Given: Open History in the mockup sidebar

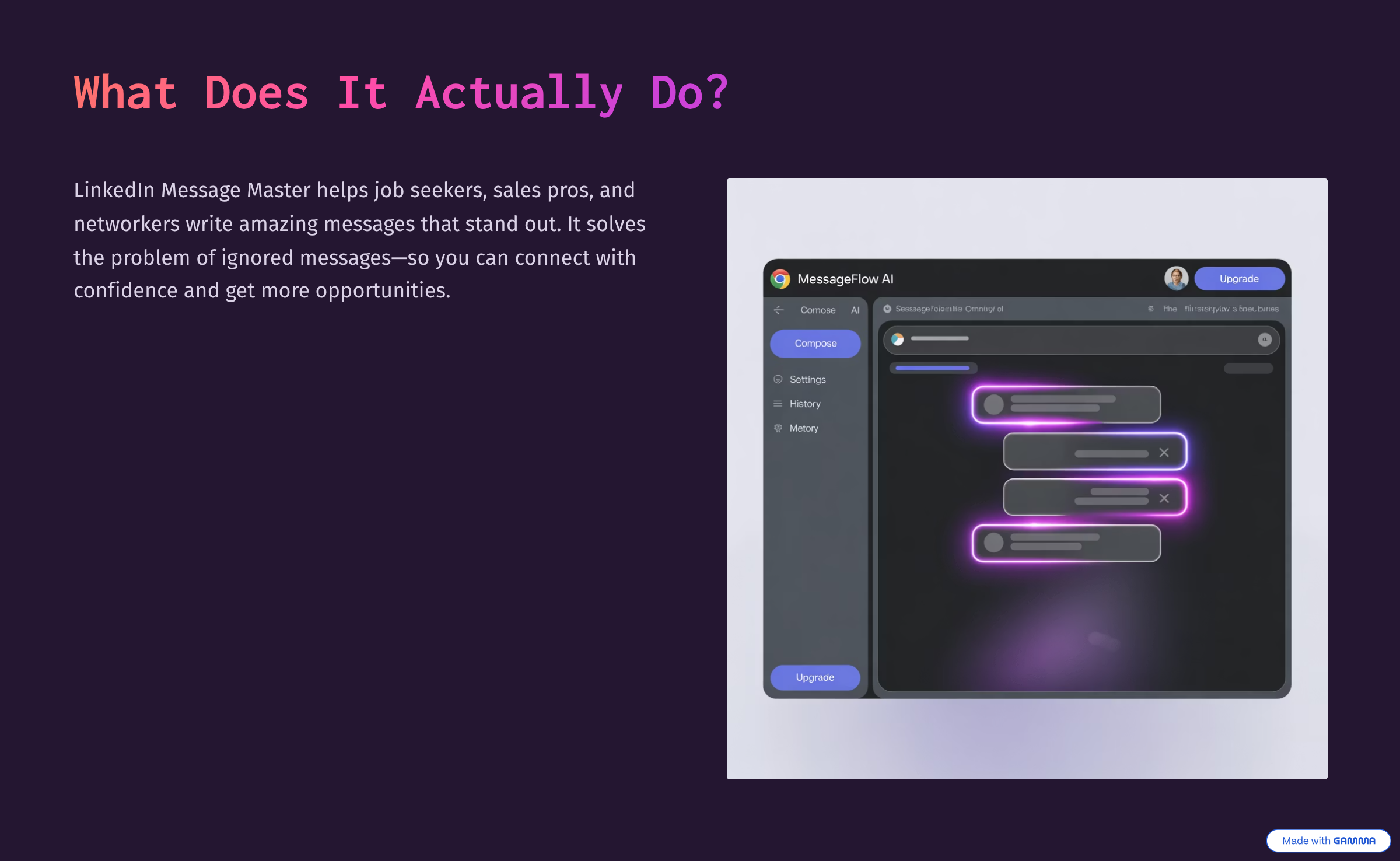Looking at the screenshot, I should pyautogui.click(x=805, y=404).
